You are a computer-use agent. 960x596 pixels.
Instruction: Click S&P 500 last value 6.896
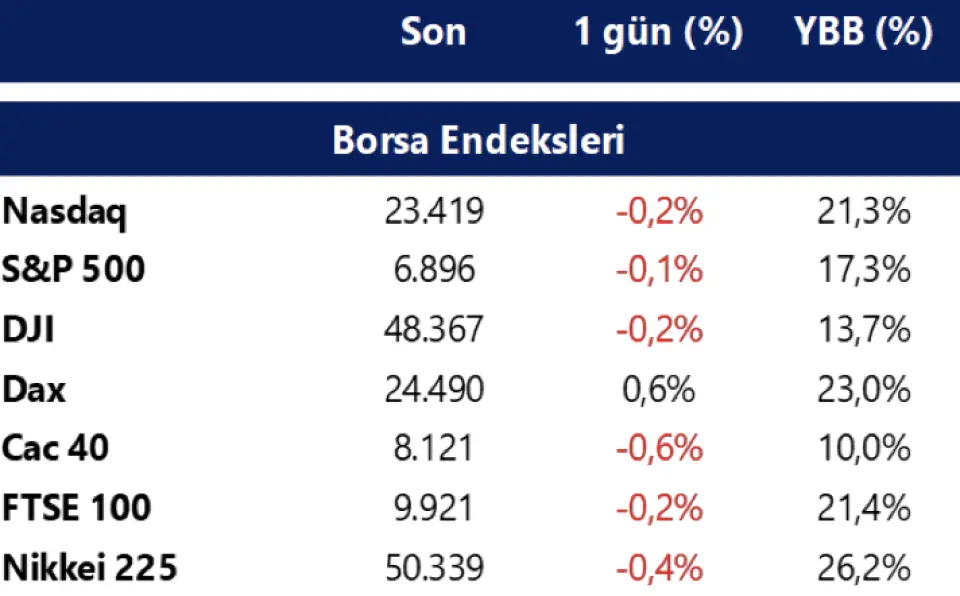tap(434, 271)
